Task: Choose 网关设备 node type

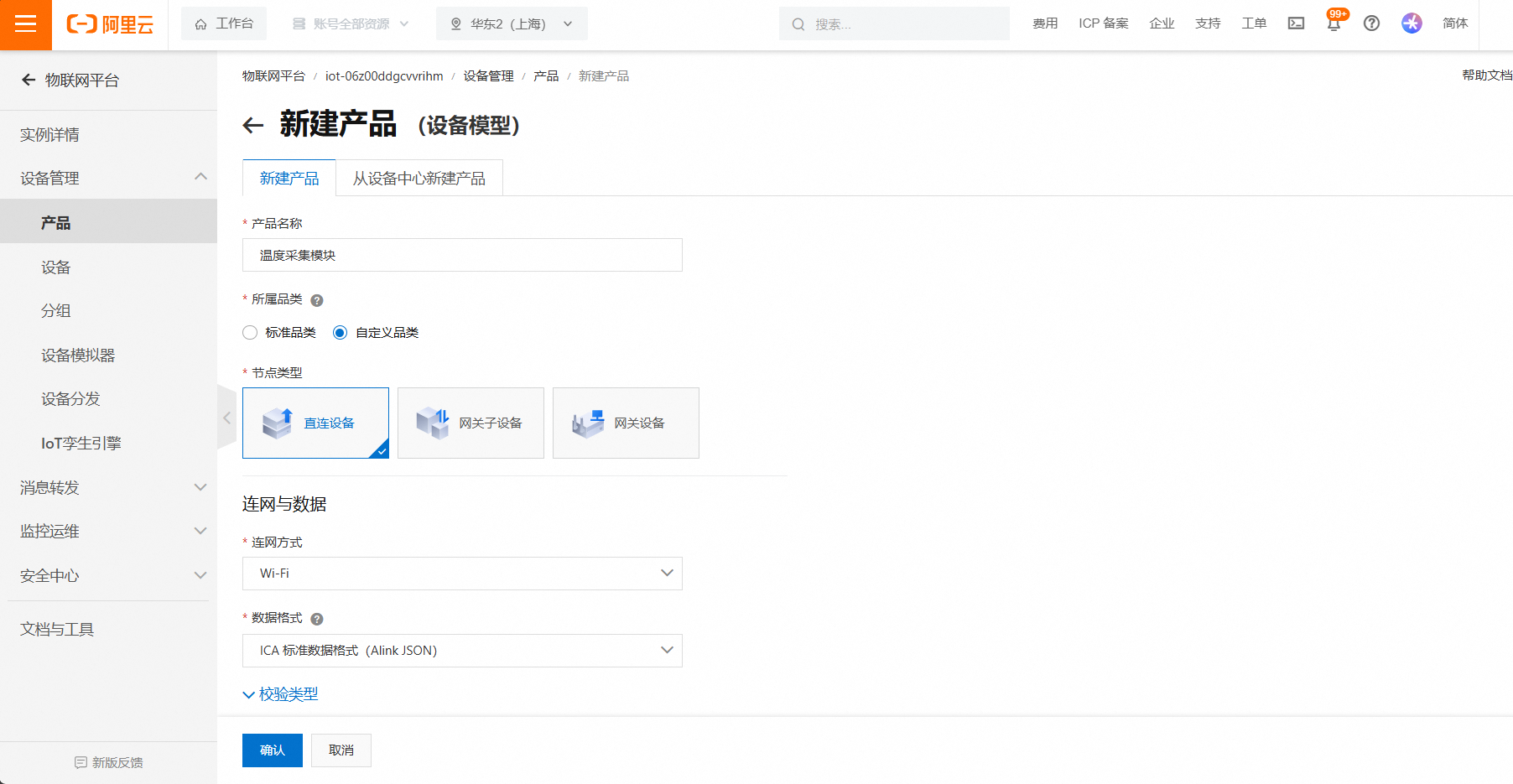Action: (626, 423)
